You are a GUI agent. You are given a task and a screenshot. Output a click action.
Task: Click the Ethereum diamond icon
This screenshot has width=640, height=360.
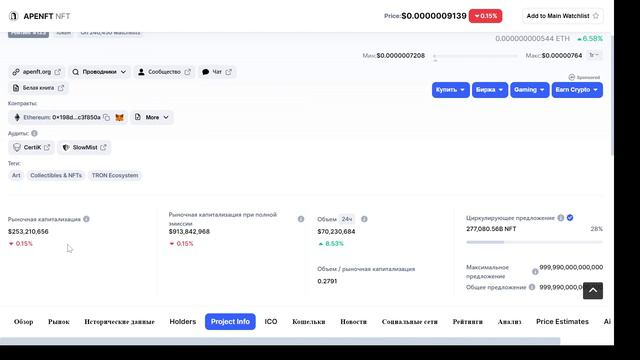pyautogui.click(x=17, y=118)
